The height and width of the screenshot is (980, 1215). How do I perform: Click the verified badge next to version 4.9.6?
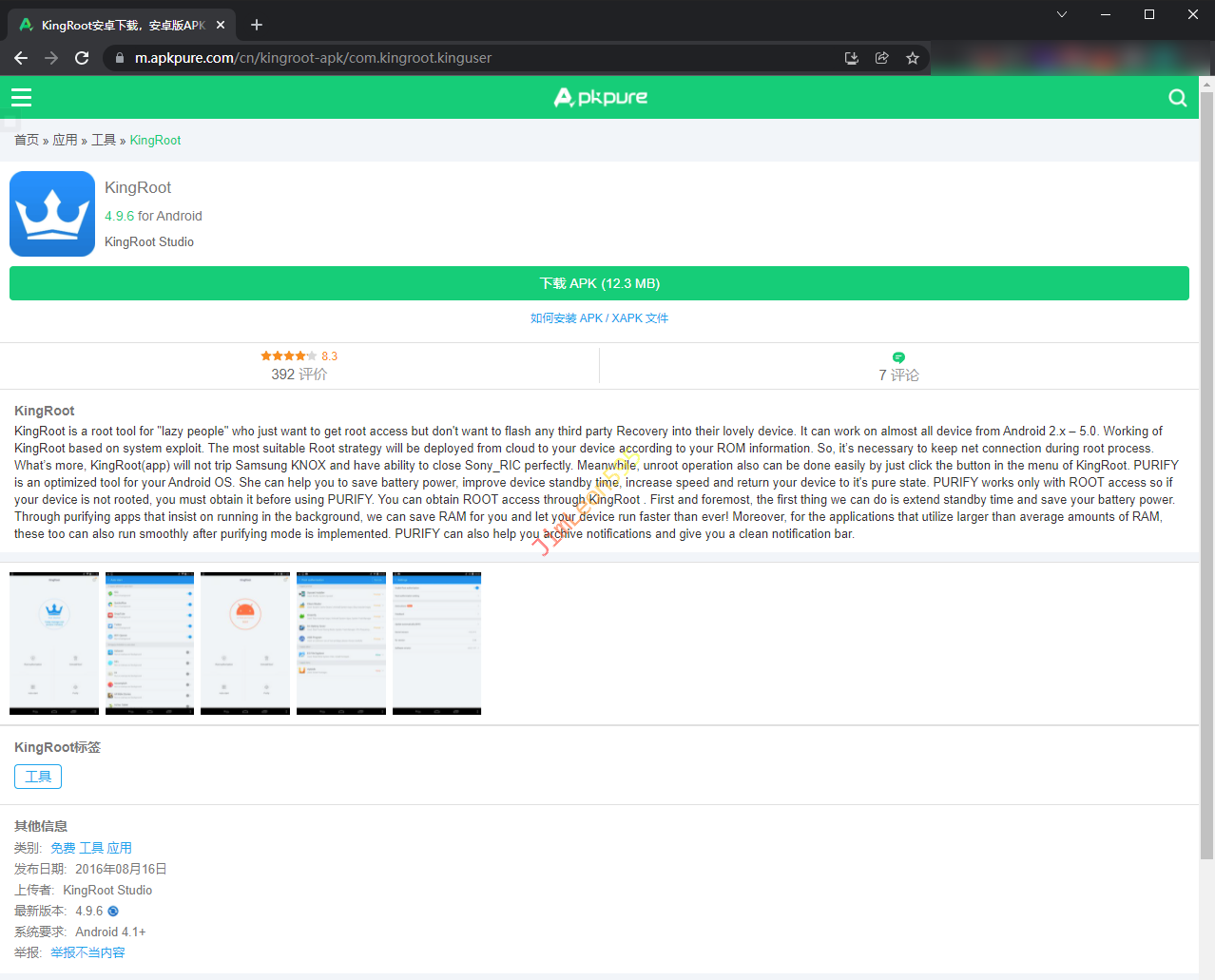(x=113, y=912)
